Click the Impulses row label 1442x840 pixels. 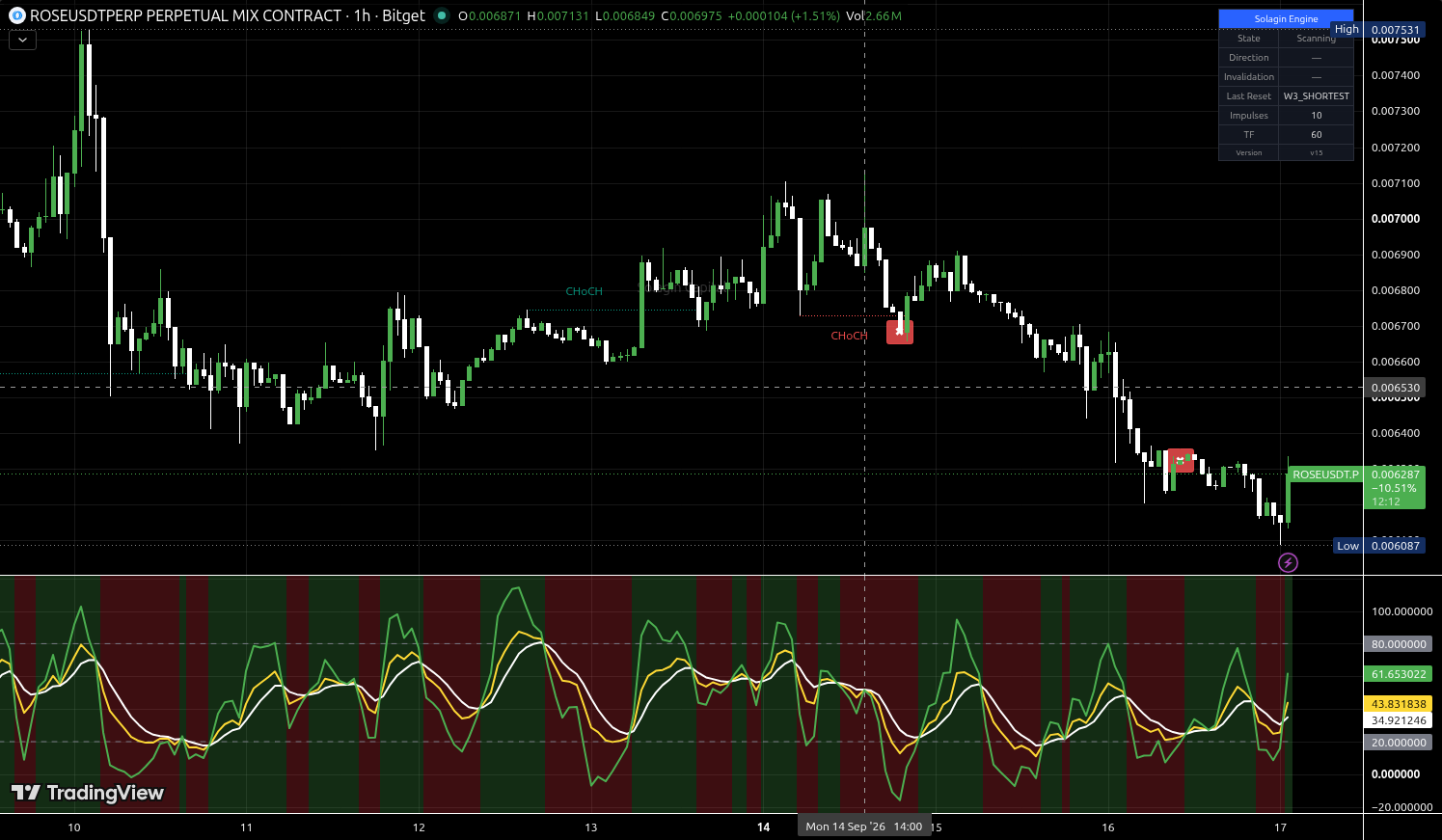point(1249,116)
